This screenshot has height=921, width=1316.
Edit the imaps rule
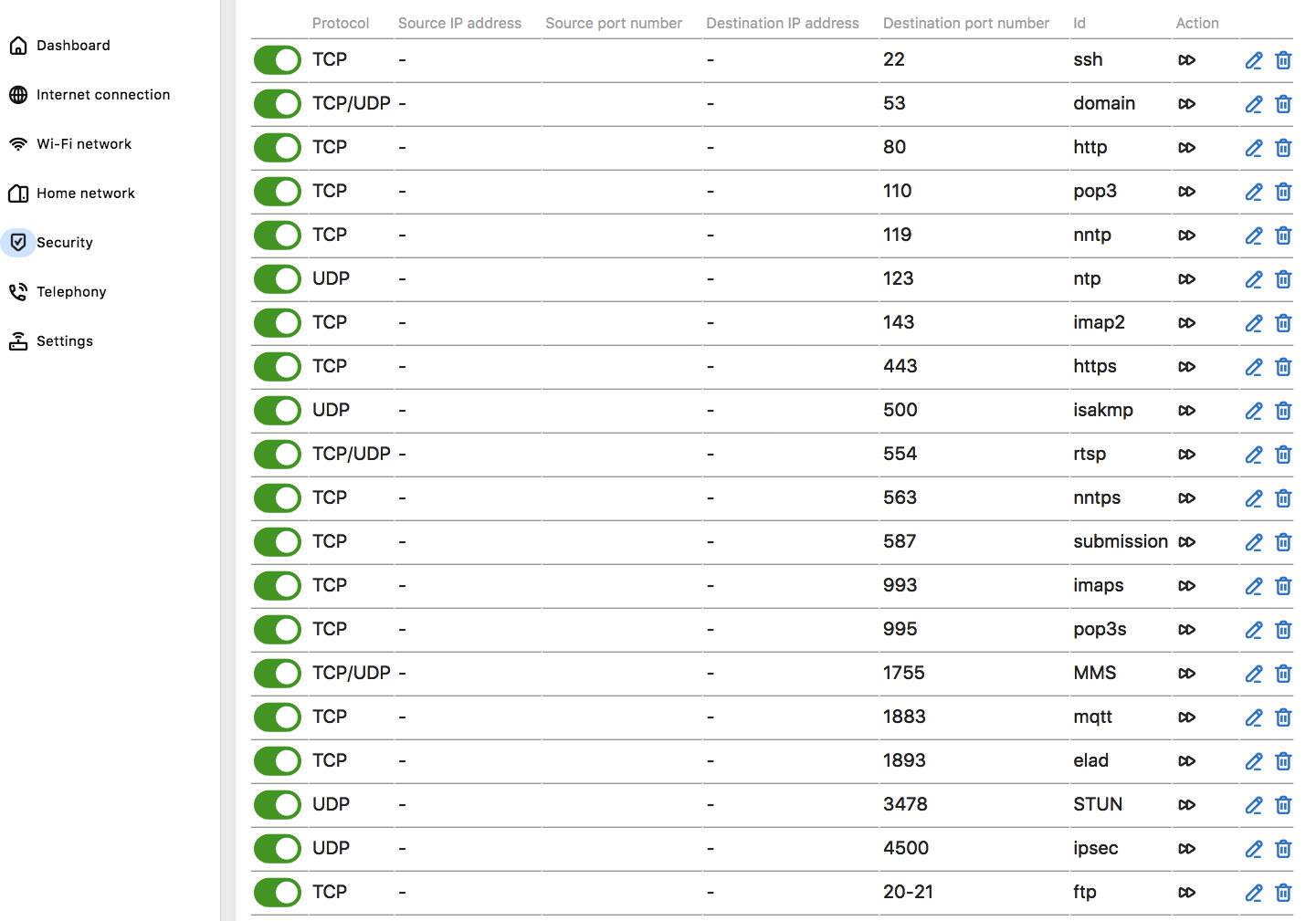click(1254, 586)
